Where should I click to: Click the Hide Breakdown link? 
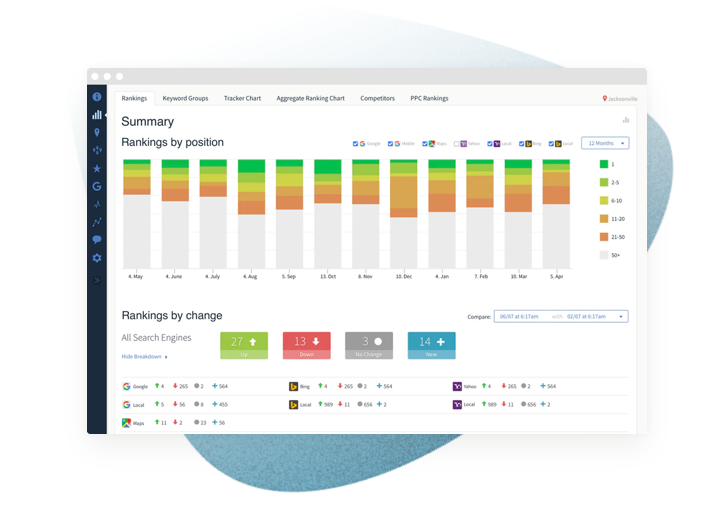click(x=143, y=356)
